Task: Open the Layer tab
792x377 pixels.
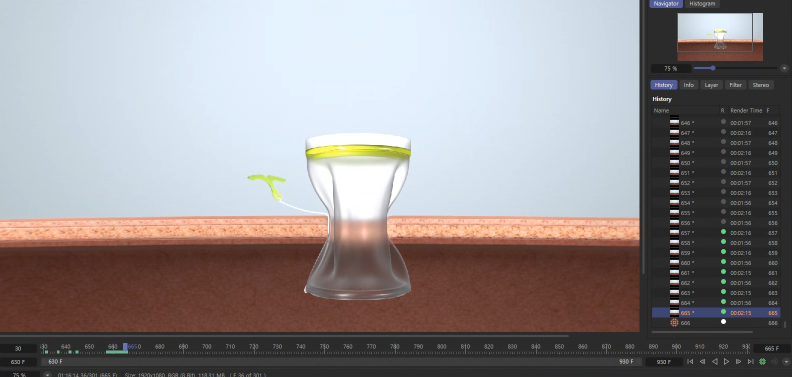Action: coord(711,85)
